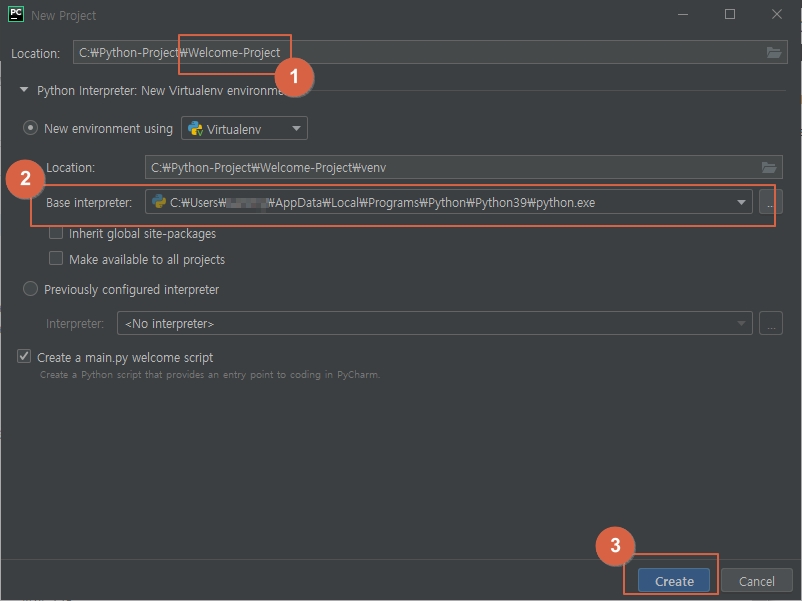Open the No interpreter dropdown
Screen dimensions: 802x601
(x=434, y=323)
